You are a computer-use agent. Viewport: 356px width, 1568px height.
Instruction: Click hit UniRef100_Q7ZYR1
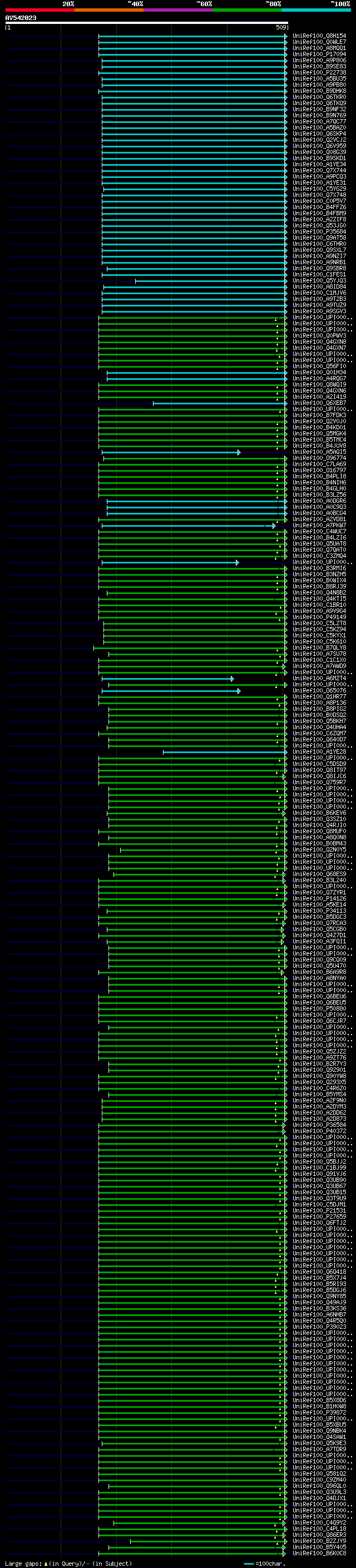(x=319, y=893)
